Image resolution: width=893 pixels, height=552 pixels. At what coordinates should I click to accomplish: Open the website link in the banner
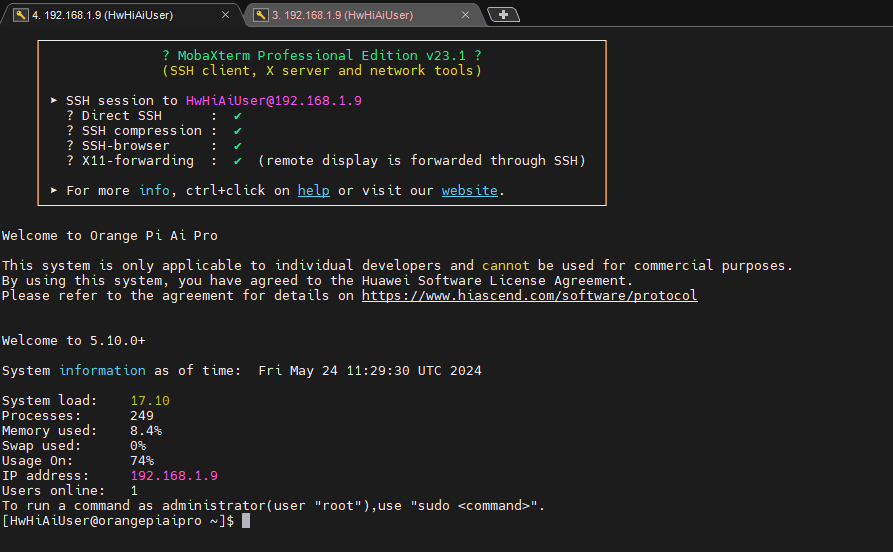point(469,190)
